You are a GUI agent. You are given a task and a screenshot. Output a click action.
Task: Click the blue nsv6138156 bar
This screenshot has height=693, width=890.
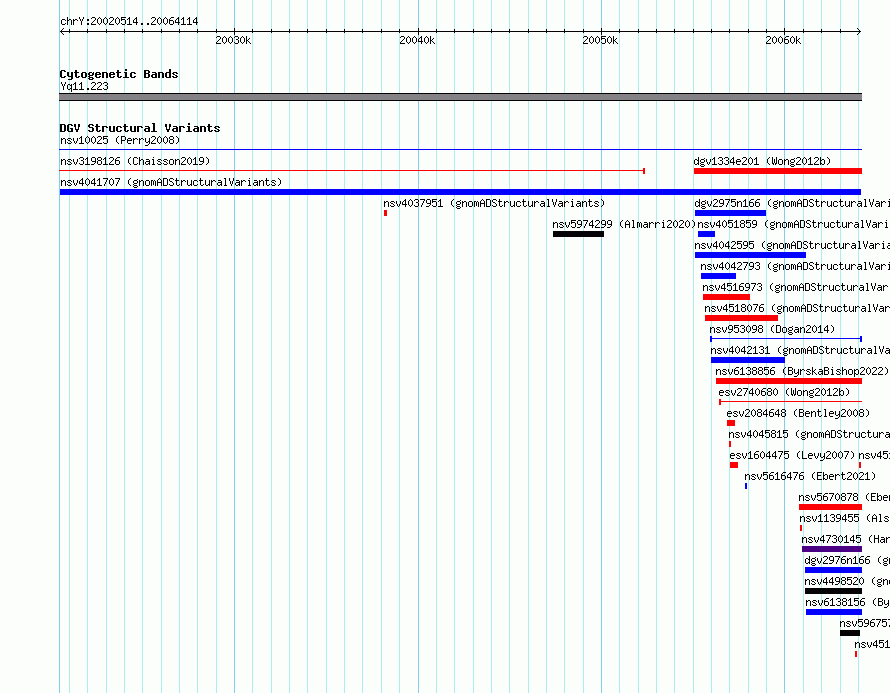(834, 612)
